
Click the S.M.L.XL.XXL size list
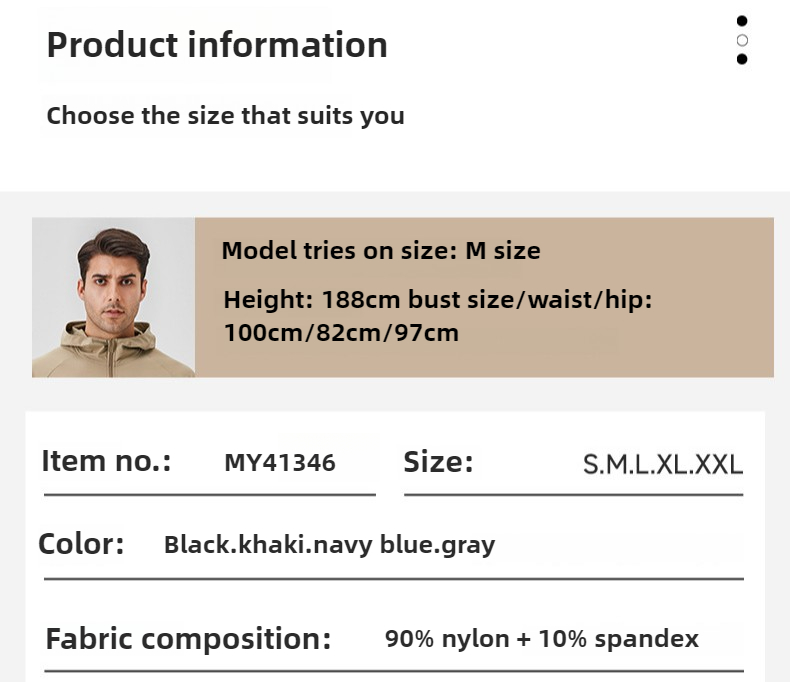pyautogui.click(x=663, y=465)
